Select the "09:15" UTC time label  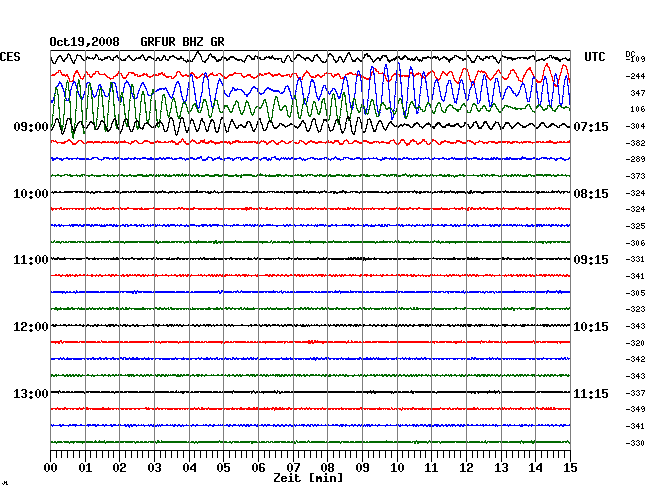pyautogui.click(x=591, y=260)
